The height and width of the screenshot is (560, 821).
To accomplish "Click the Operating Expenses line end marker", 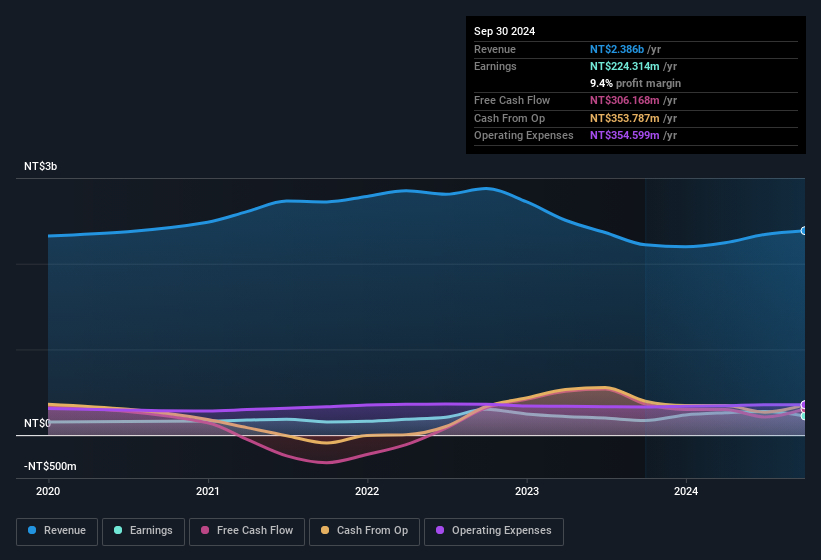I will [x=804, y=405].
